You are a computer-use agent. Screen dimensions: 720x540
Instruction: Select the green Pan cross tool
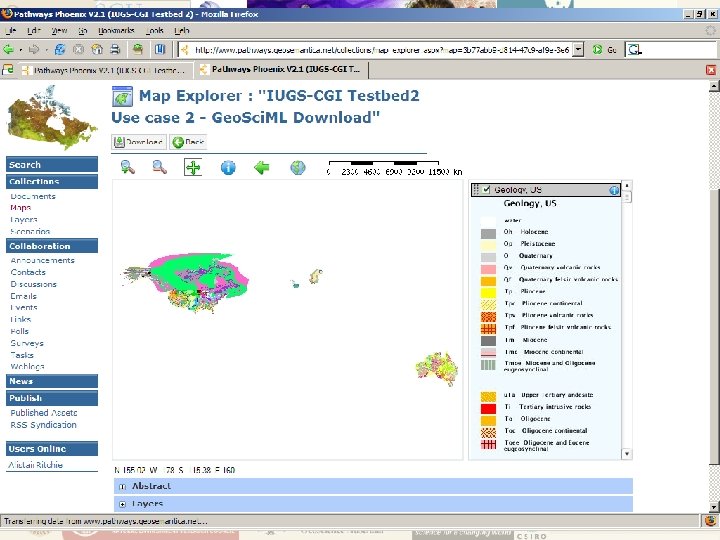[x=193, y=168]
